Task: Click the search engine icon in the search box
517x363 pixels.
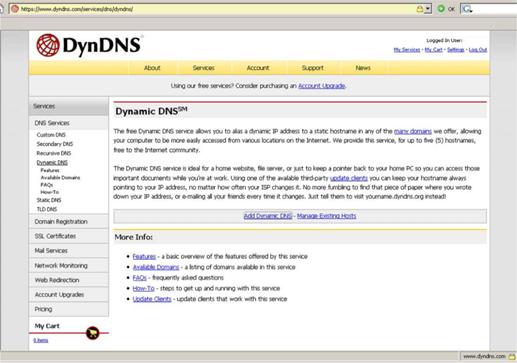Action: [467, 9]
